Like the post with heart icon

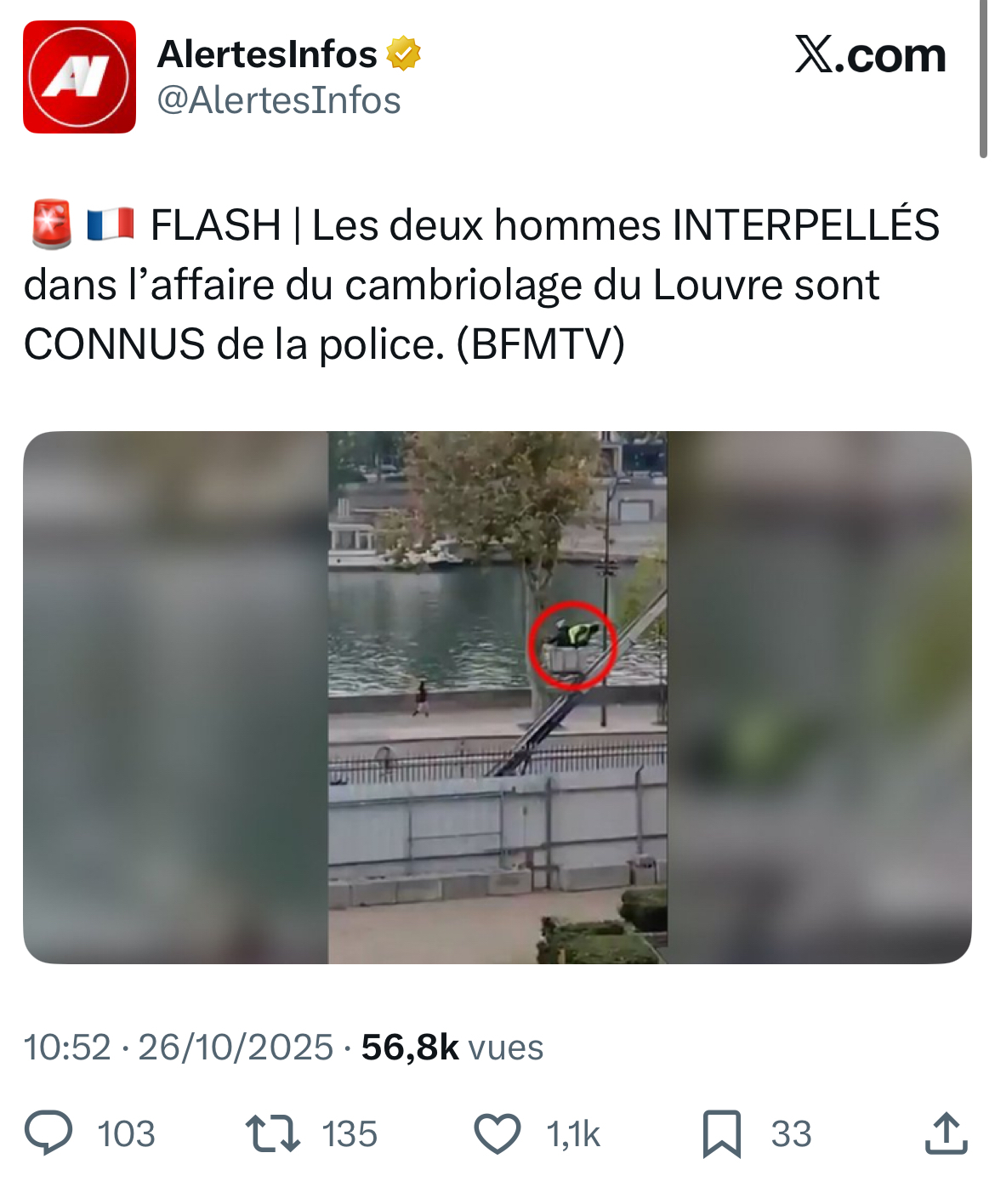(x=497, y=1133)
